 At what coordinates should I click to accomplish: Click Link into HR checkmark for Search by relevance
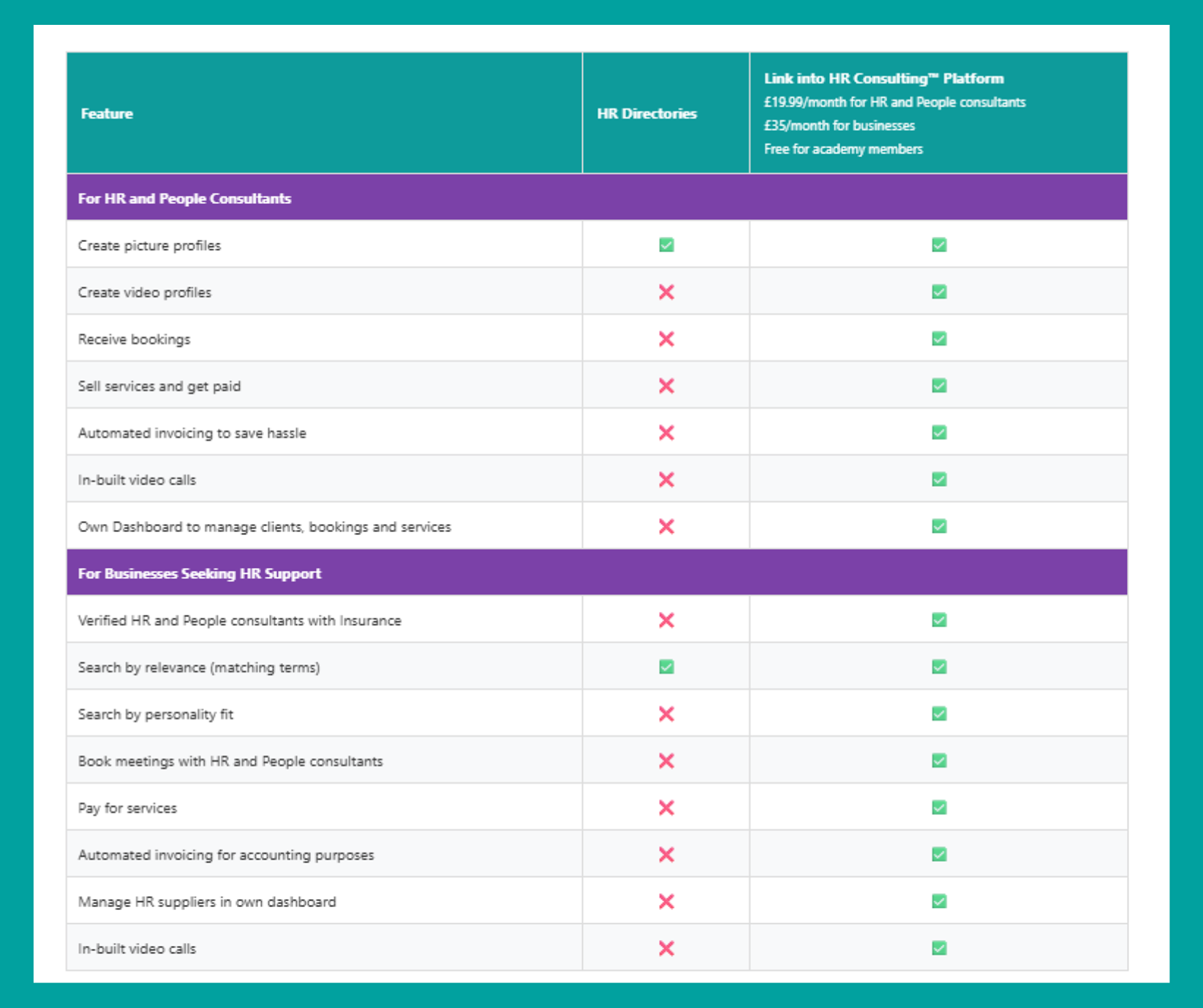click(939, 667)
